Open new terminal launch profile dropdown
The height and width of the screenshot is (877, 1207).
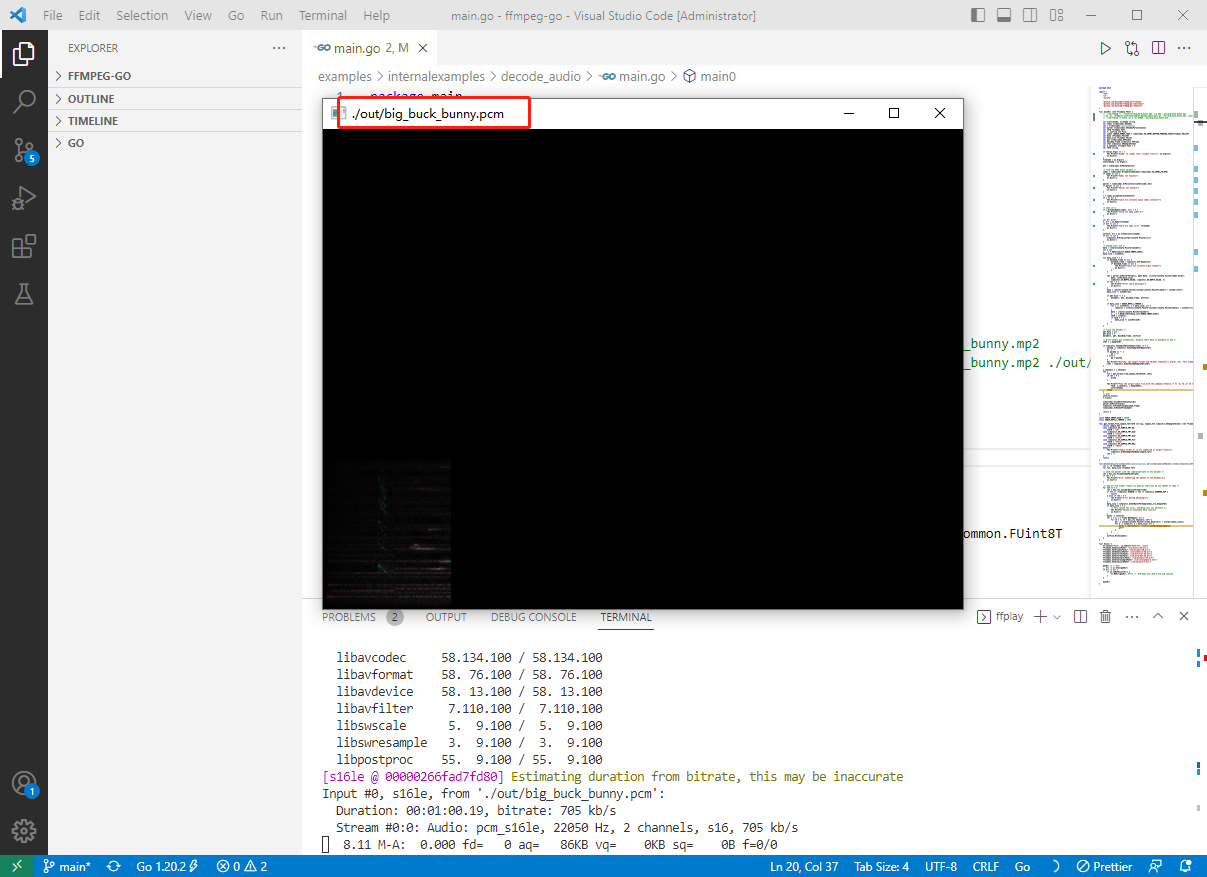point(1057,617)
